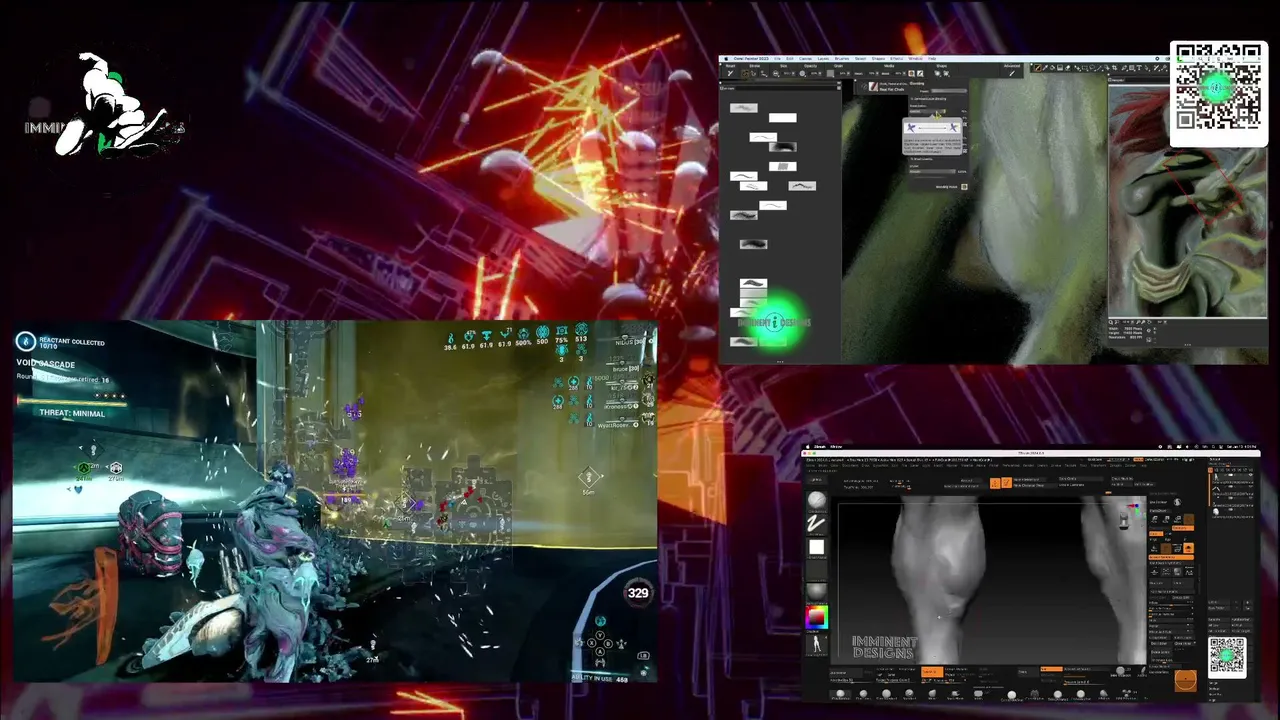Select the Brush tool in Painter's toolbox
Viewport: 1280px width, 720px height.
pos(1039,68)
